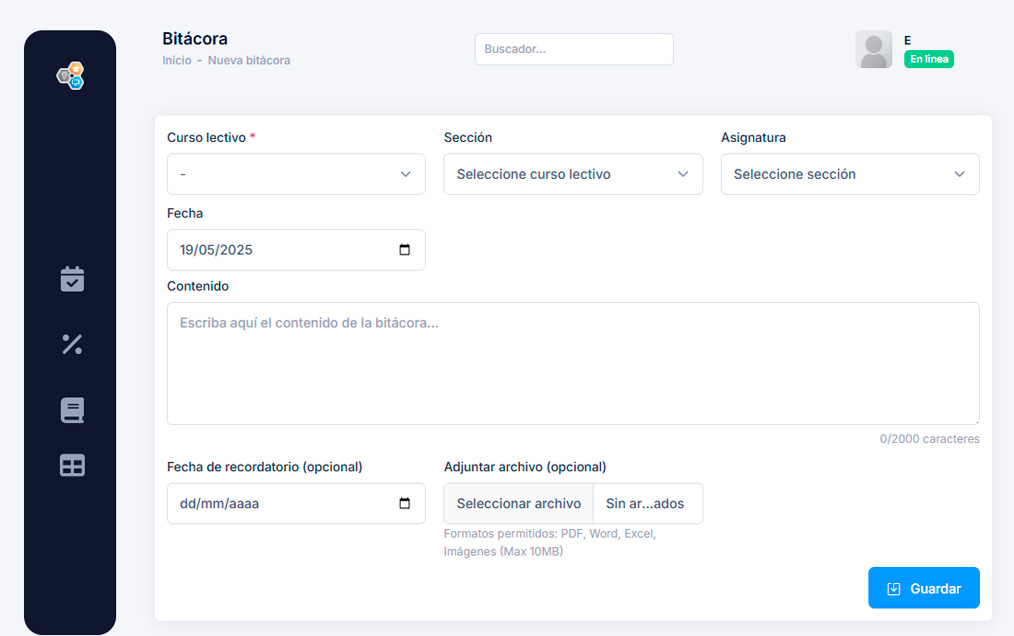Open calendar picker in Fecha field
The height and width of the screenshot is (636, 1014).
(404, 250)
